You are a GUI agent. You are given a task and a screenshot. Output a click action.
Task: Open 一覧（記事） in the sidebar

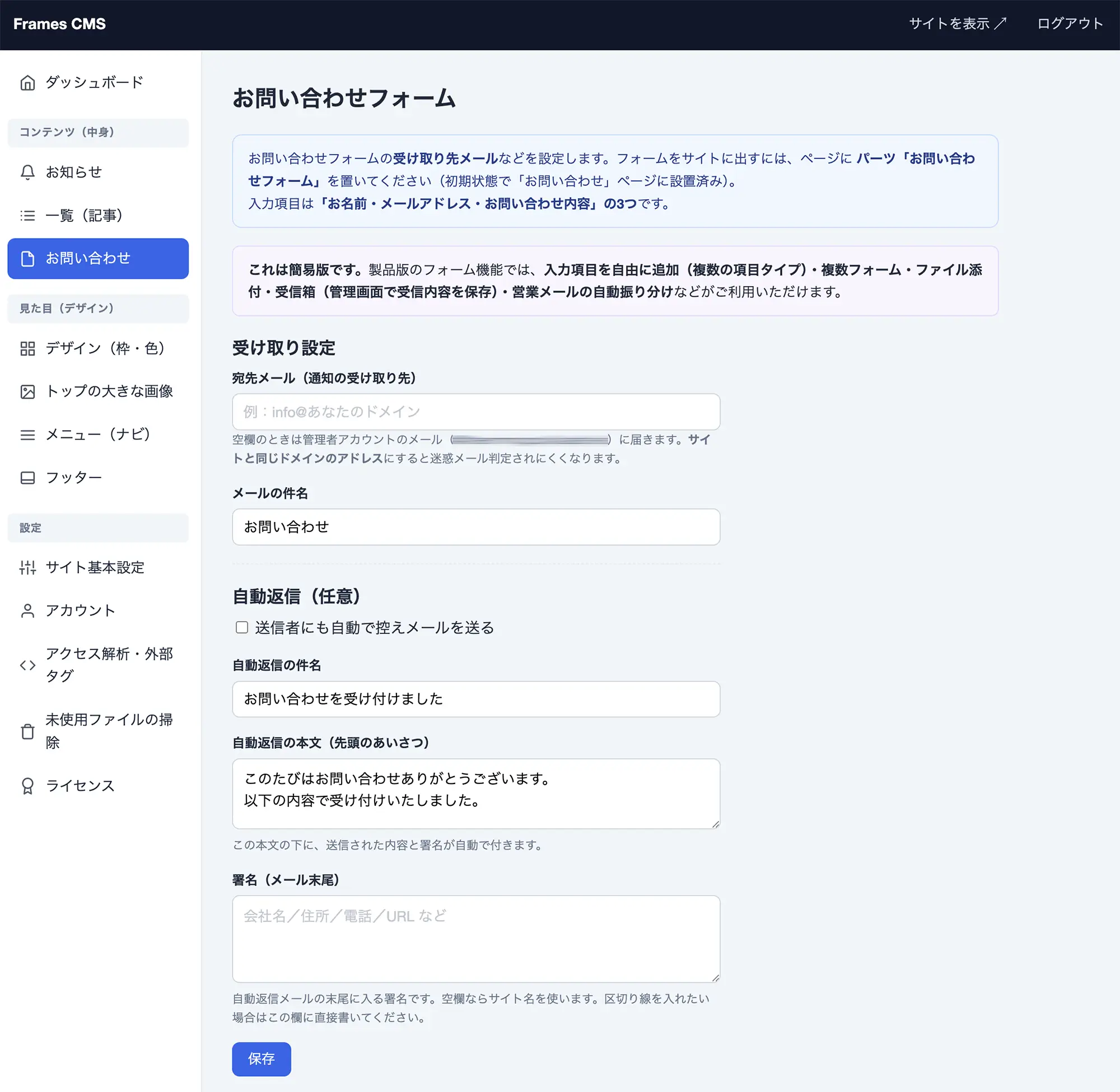98,216
